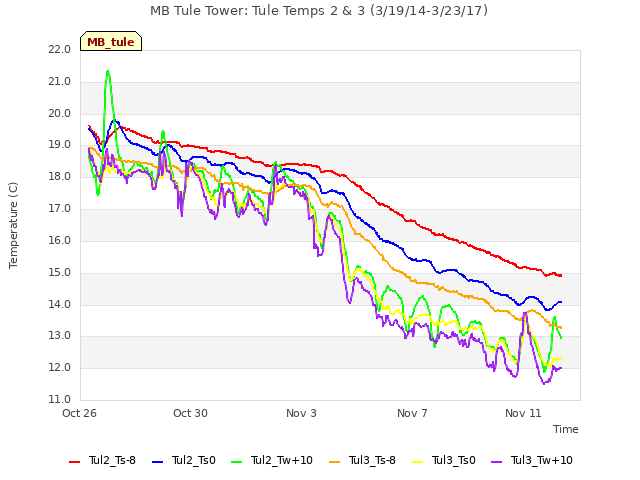Click the 12.0 y-axis tick label

60,368
